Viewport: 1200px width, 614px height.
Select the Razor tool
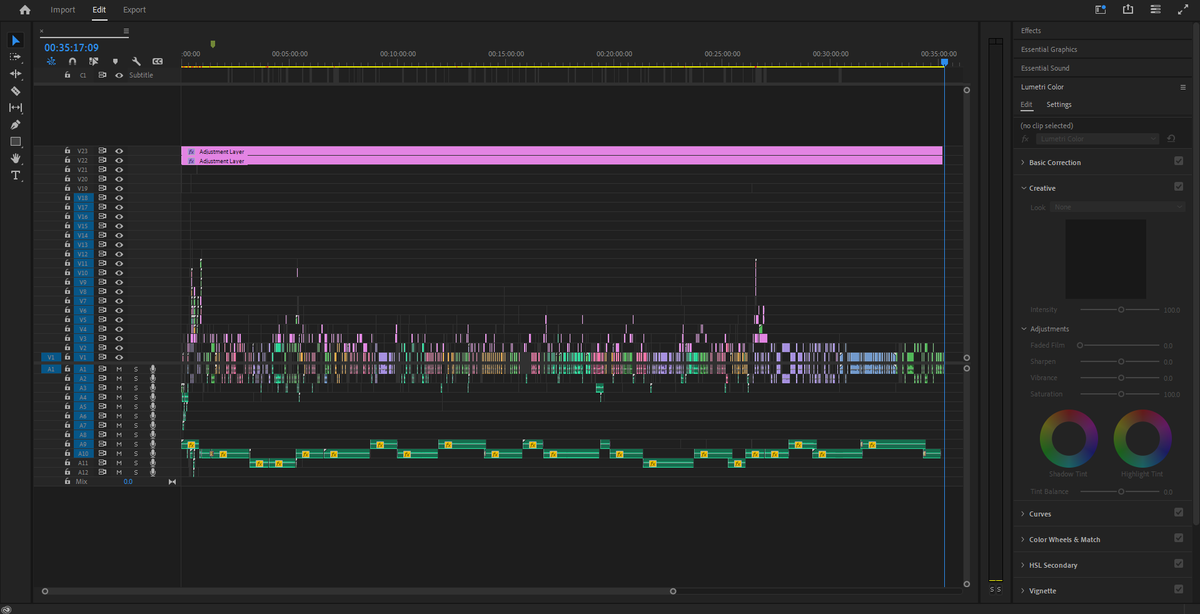(15, 89)
